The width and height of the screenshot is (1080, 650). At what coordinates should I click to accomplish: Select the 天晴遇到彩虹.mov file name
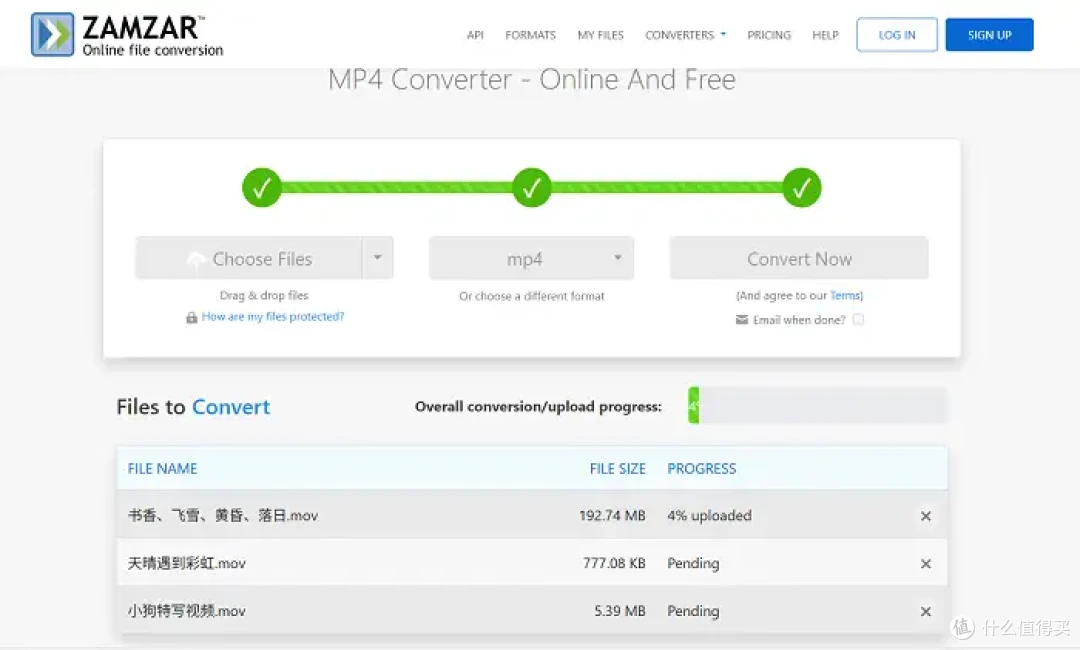coord(187,563)
